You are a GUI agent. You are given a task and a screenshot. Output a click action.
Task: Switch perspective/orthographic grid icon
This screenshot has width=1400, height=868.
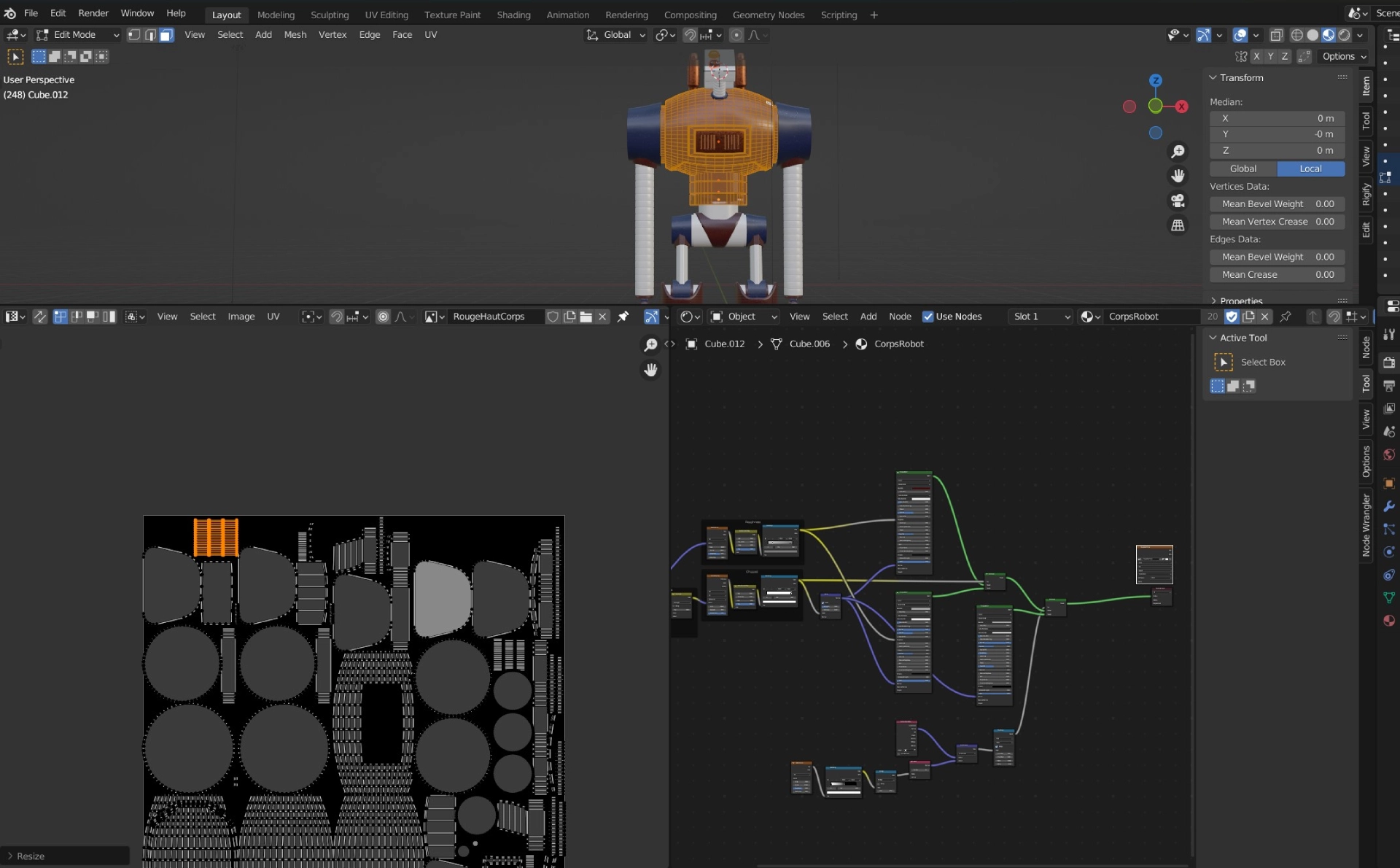click(x=1178, y=225)
